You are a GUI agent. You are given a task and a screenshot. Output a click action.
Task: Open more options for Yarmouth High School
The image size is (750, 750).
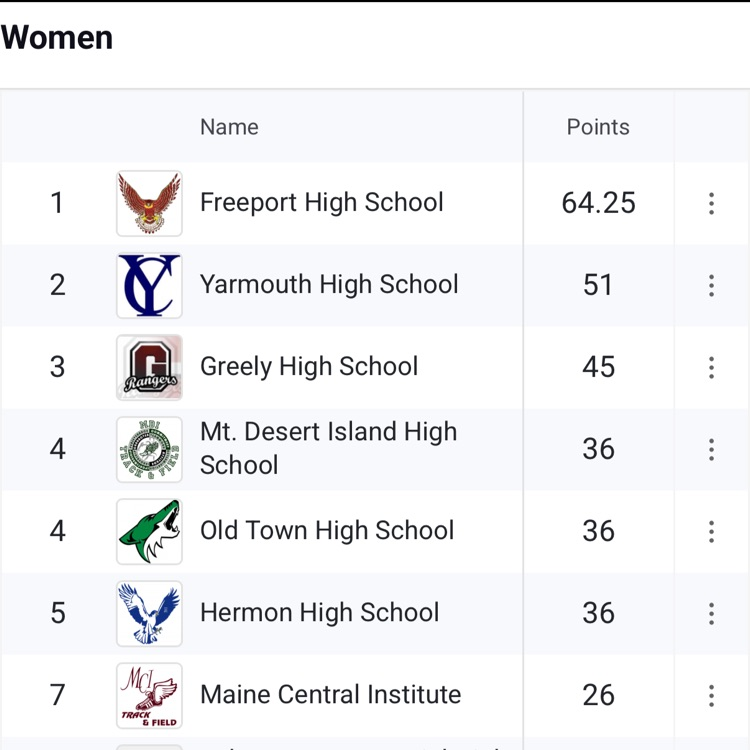[711, 285]
